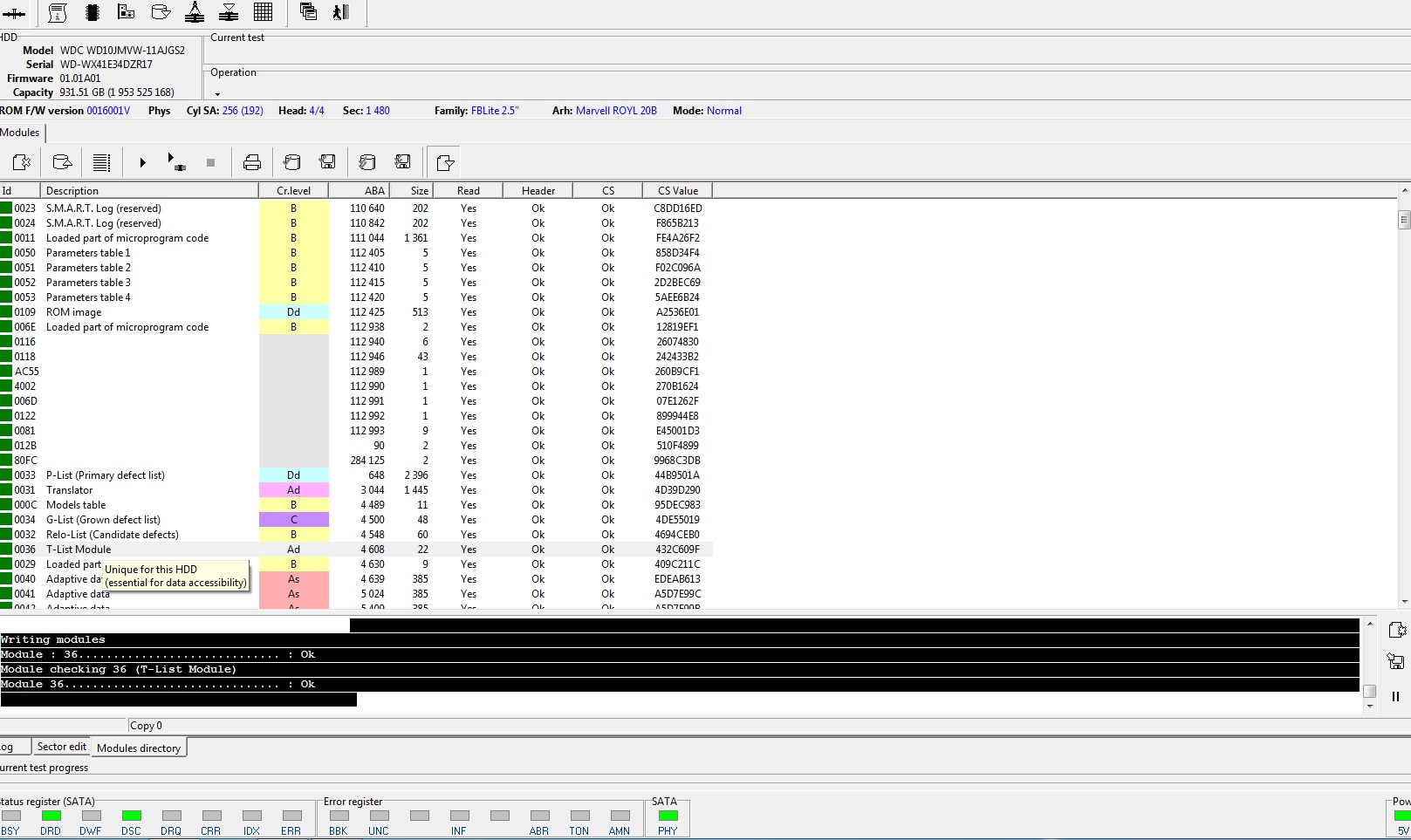Click the Copy 0 status field
The height and width of the screenshot is (840, 1411).
[x=145, y=726]
